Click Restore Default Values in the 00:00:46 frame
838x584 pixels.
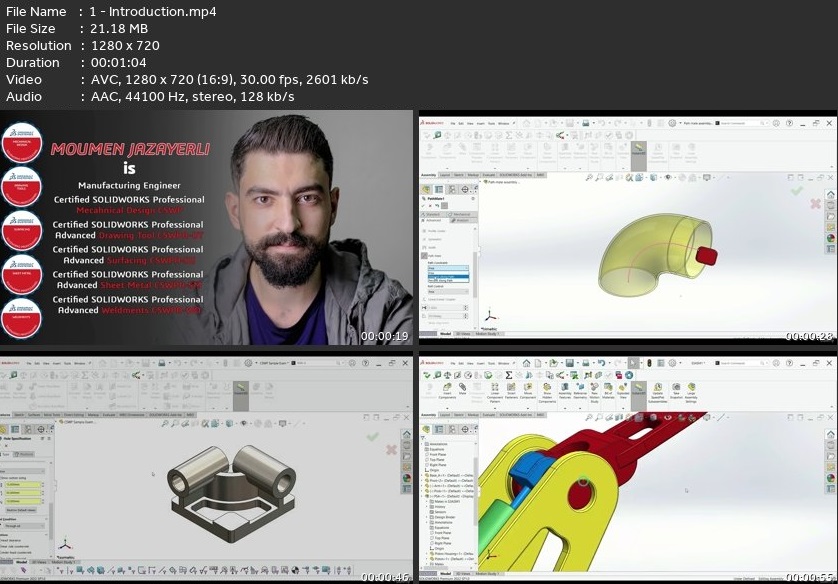point(21,510)
